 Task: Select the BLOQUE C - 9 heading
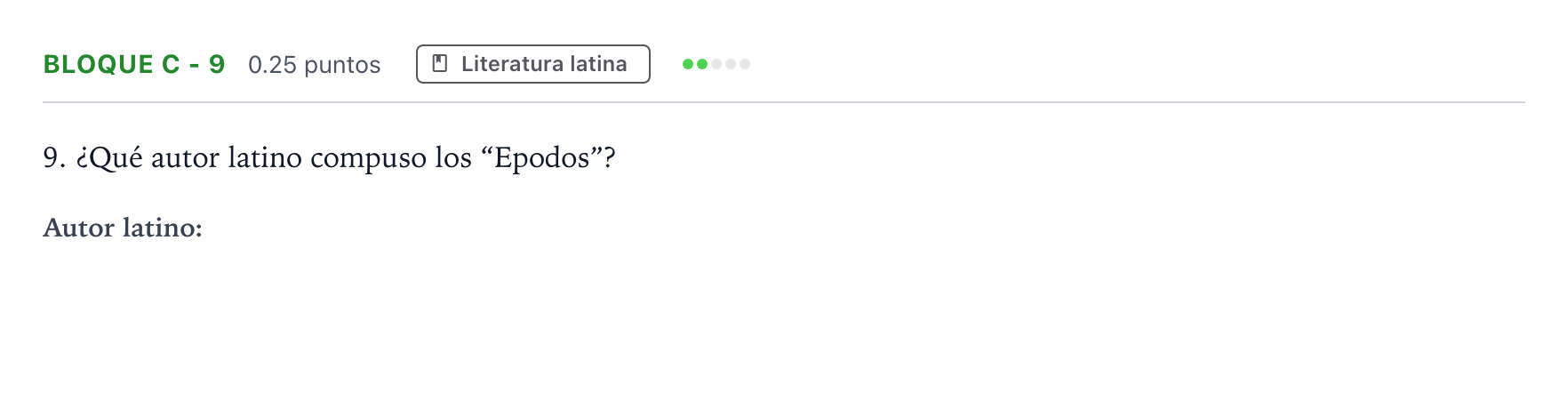(x=134, y=64)
